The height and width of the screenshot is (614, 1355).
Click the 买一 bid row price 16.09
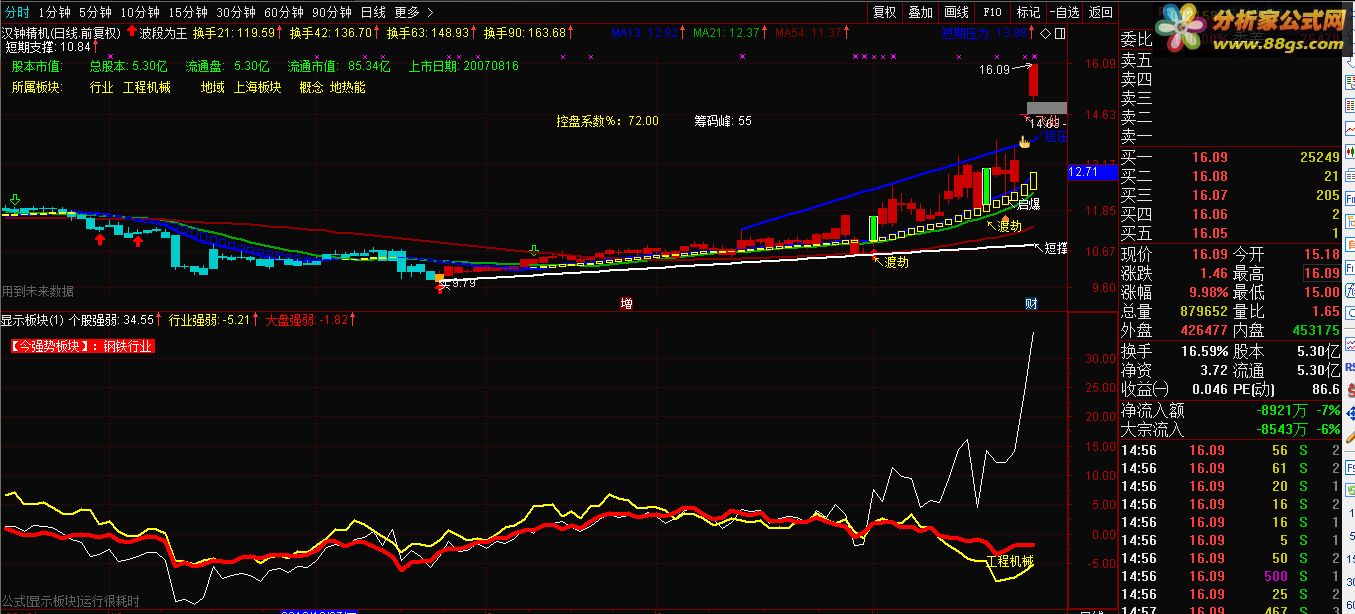1209,158
